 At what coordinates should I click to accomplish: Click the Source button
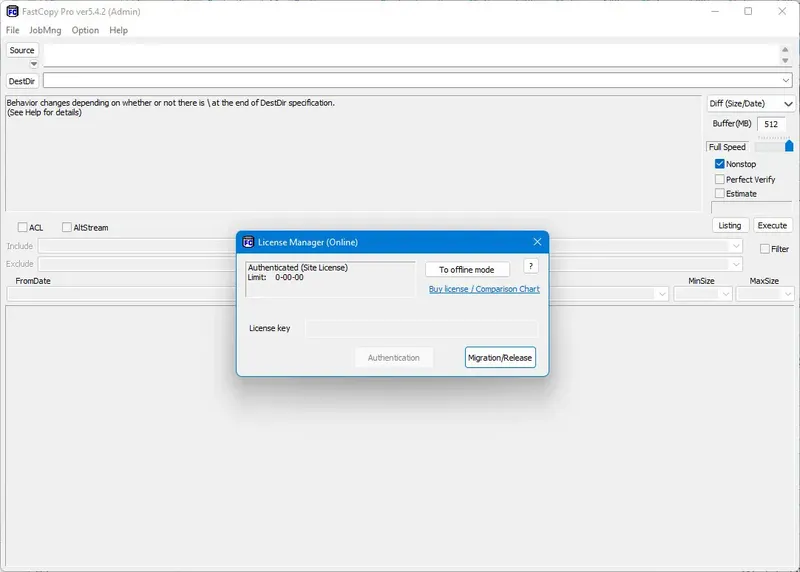[22, 50]
